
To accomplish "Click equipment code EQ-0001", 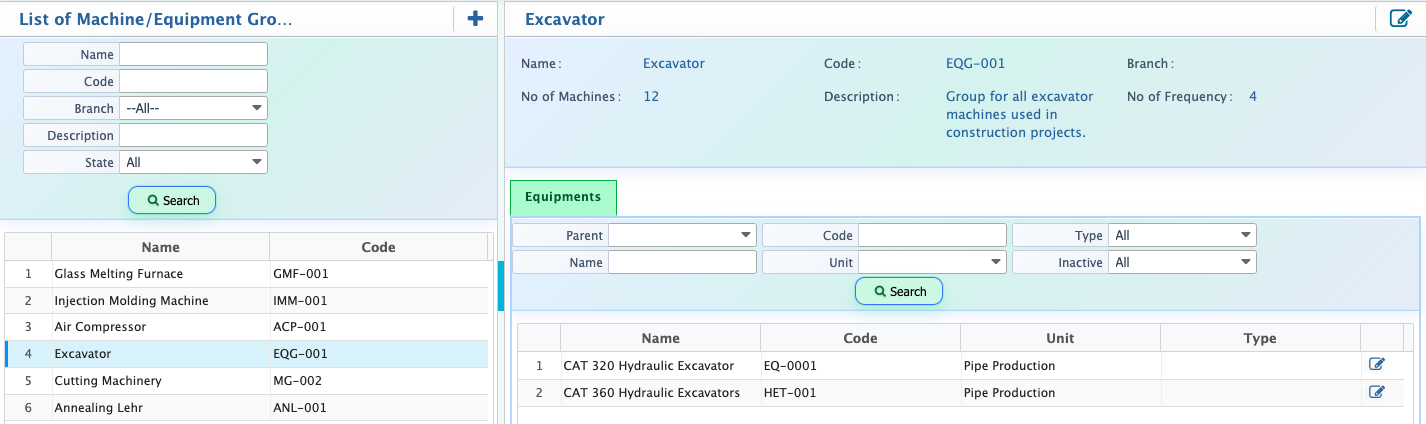I will [789, 366].
